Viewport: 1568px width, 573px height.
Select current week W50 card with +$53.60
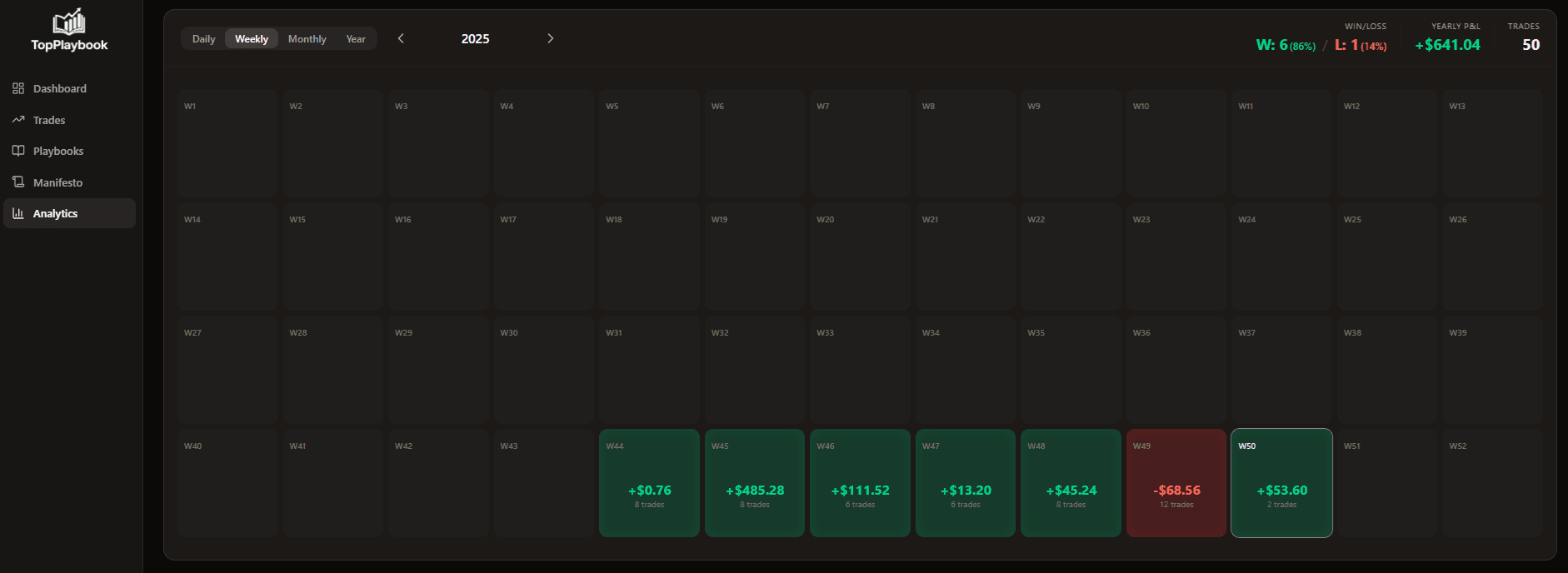(1281, 483)
